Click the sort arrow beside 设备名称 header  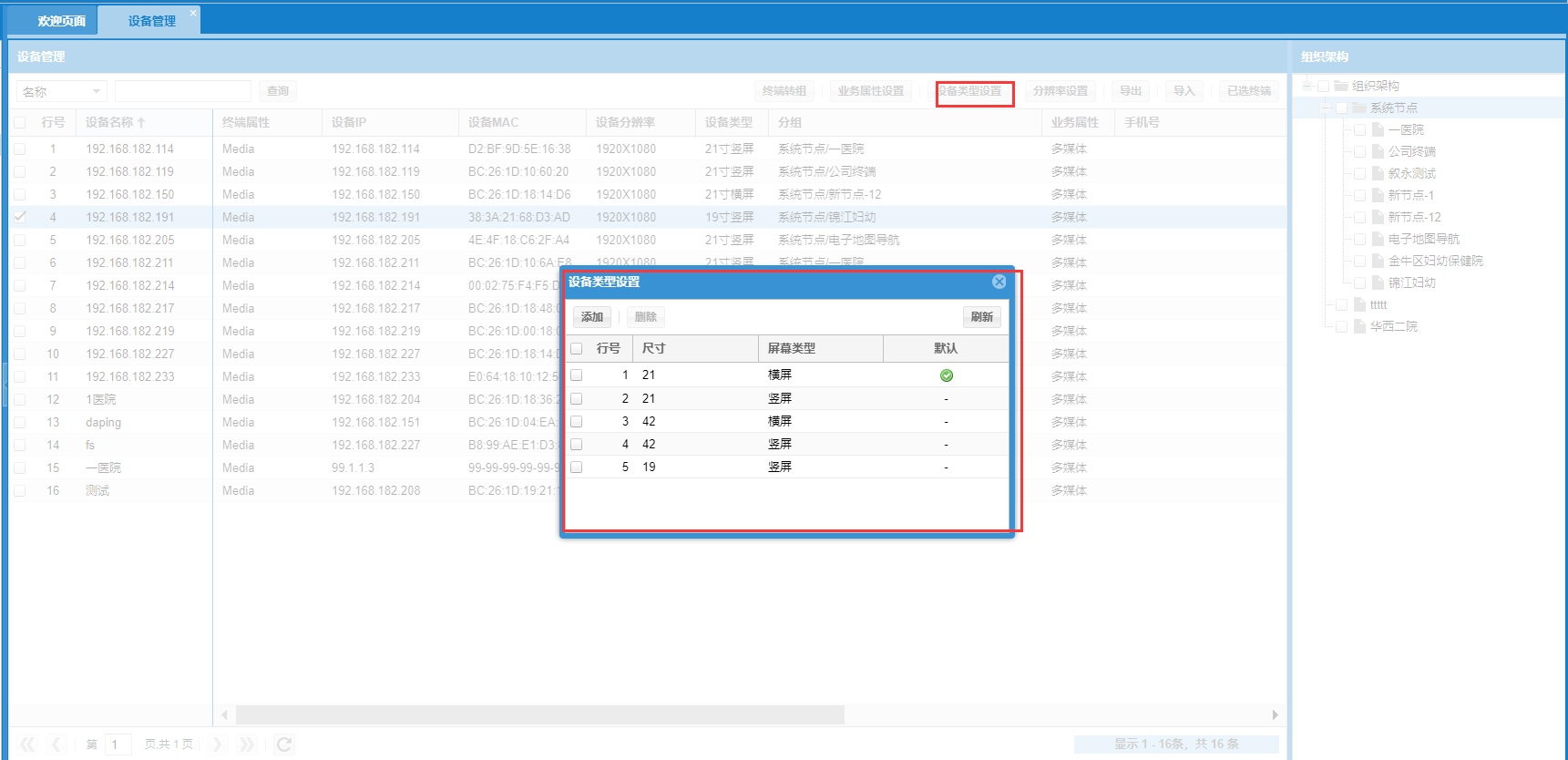pyautogui.click(x=141, y=122)
